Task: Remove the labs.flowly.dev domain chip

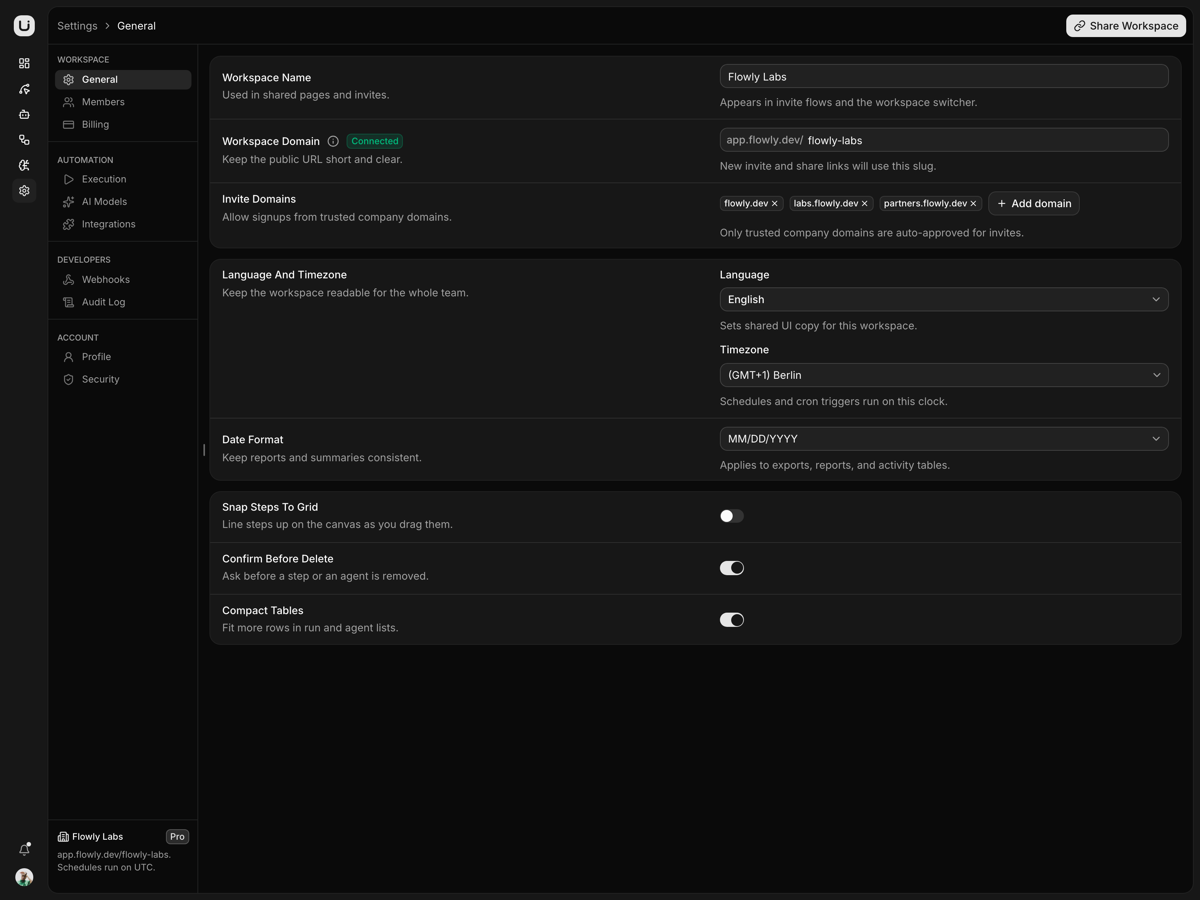Action: coord(865,204)
